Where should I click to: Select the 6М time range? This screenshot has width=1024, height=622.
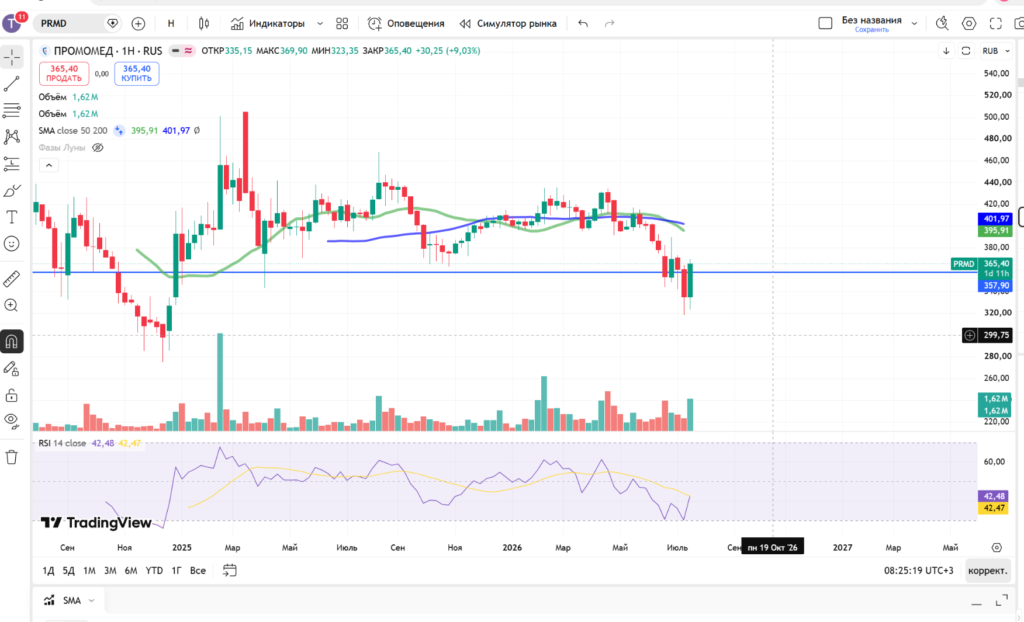pyautogui.click(x=131, y=570)
